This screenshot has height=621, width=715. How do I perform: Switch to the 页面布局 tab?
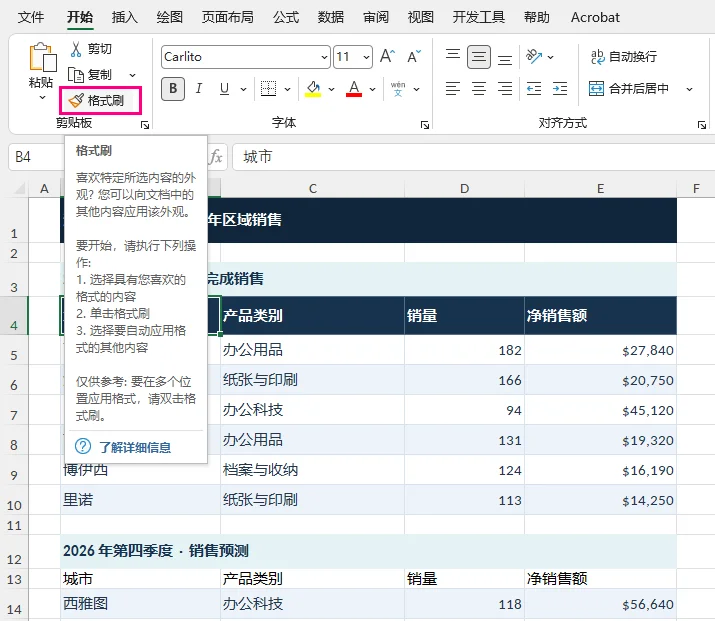pos(228,17)
